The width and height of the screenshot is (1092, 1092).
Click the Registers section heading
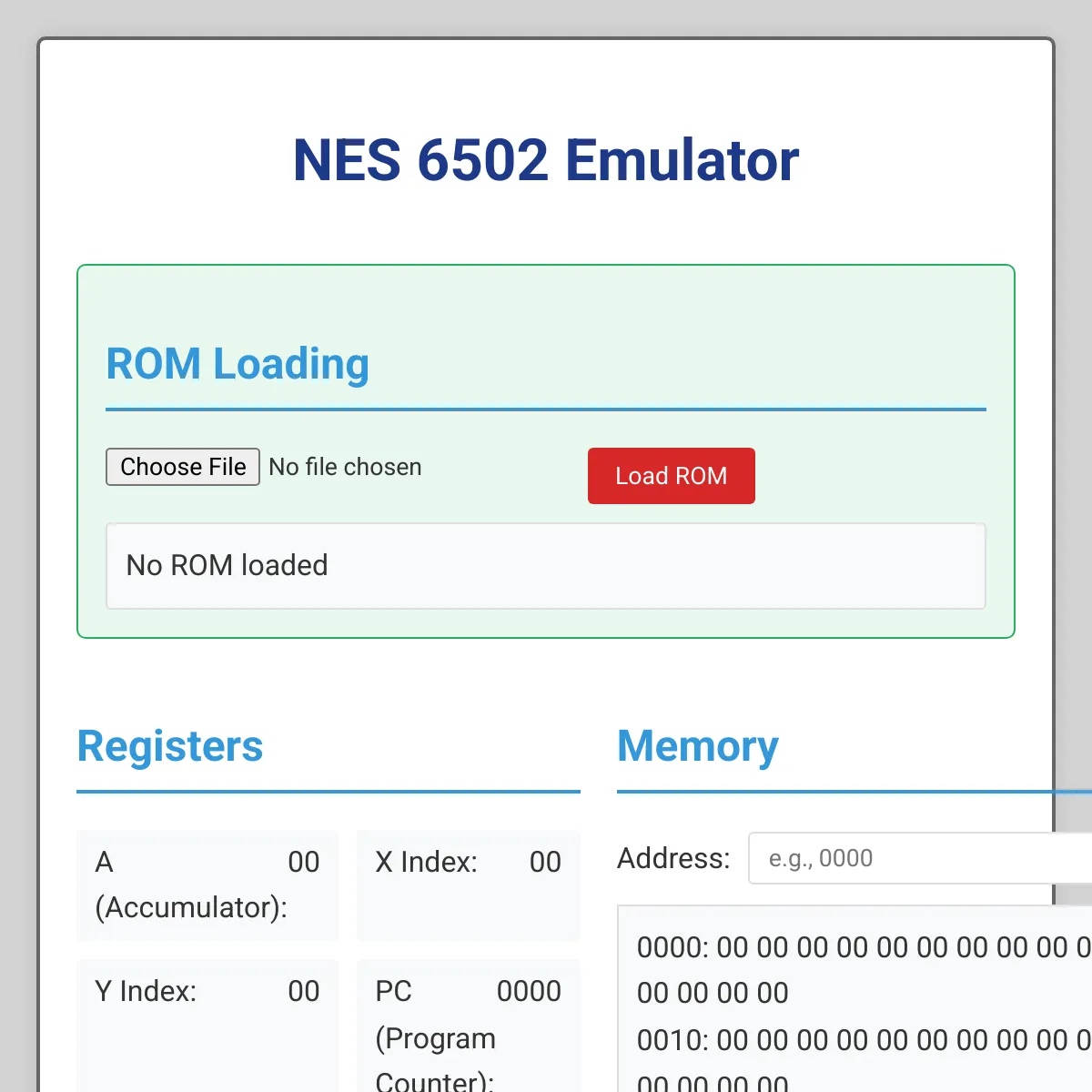click(x=170, y=746)
